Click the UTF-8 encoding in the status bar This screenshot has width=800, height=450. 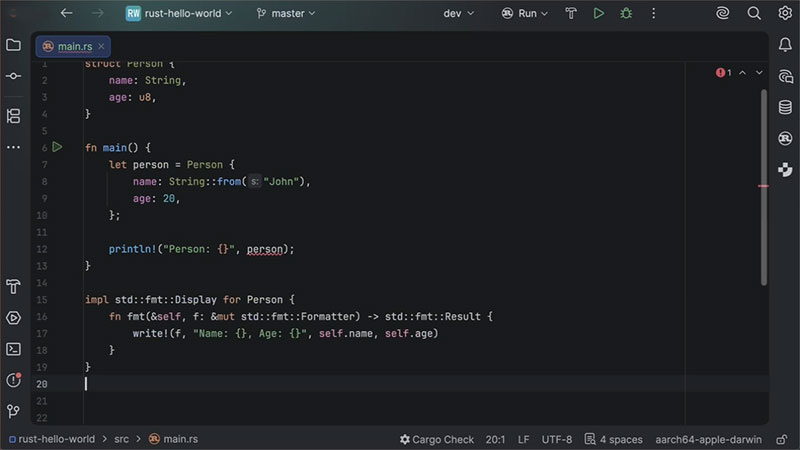(x=557, y=439)
